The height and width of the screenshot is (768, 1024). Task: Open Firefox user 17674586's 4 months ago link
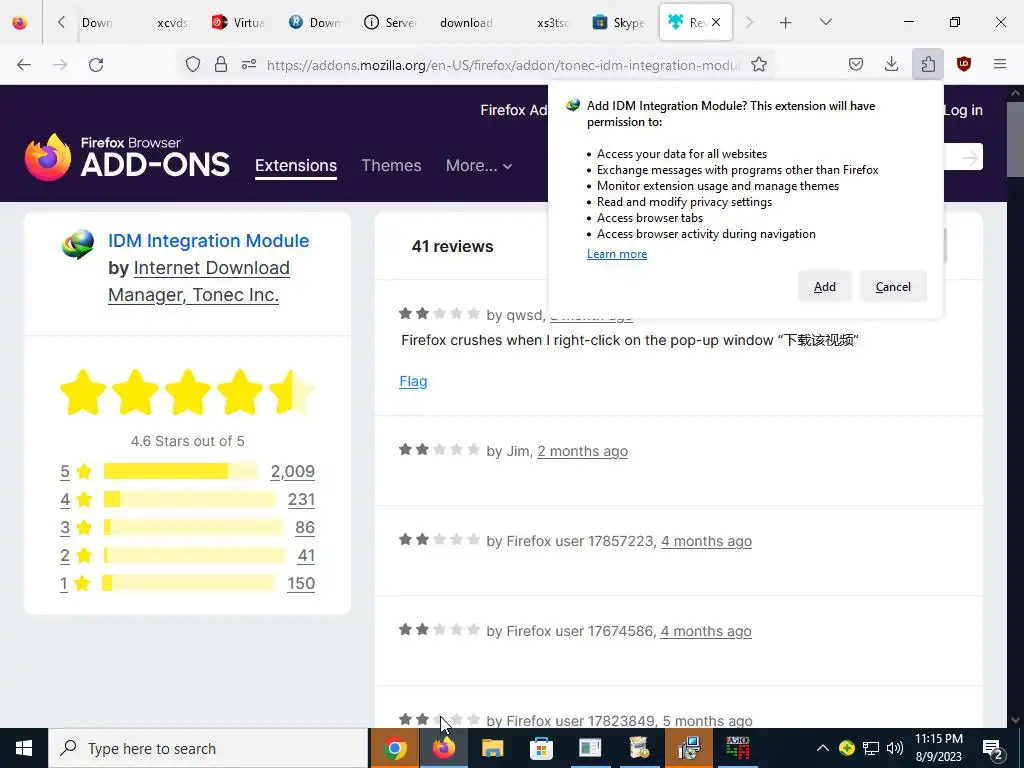point(705,632)
